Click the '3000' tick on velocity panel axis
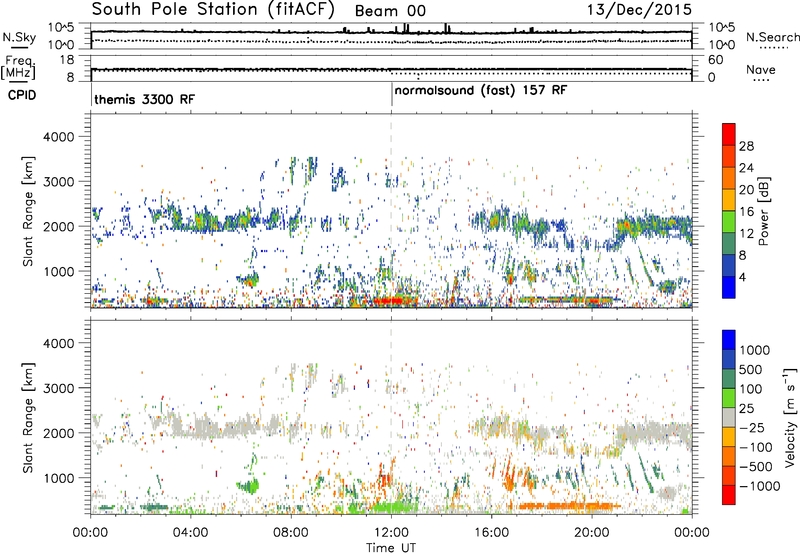Image resolution: width=800 pixels, height=554 pixels. pyautogui.click(x=58, y=388)
